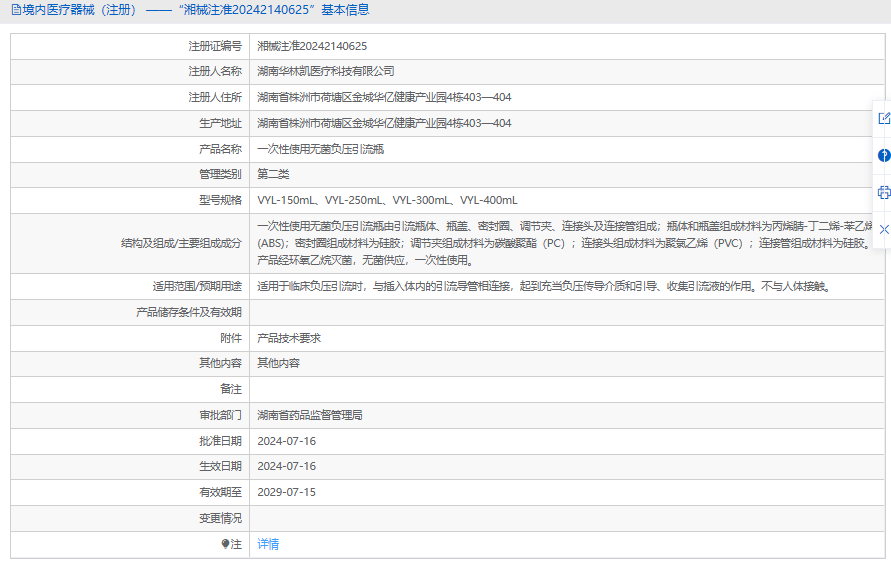This screenshot has width=891, height=566.
Task: Click the document icon beside the page title
Action: click(x=16, y=10)
